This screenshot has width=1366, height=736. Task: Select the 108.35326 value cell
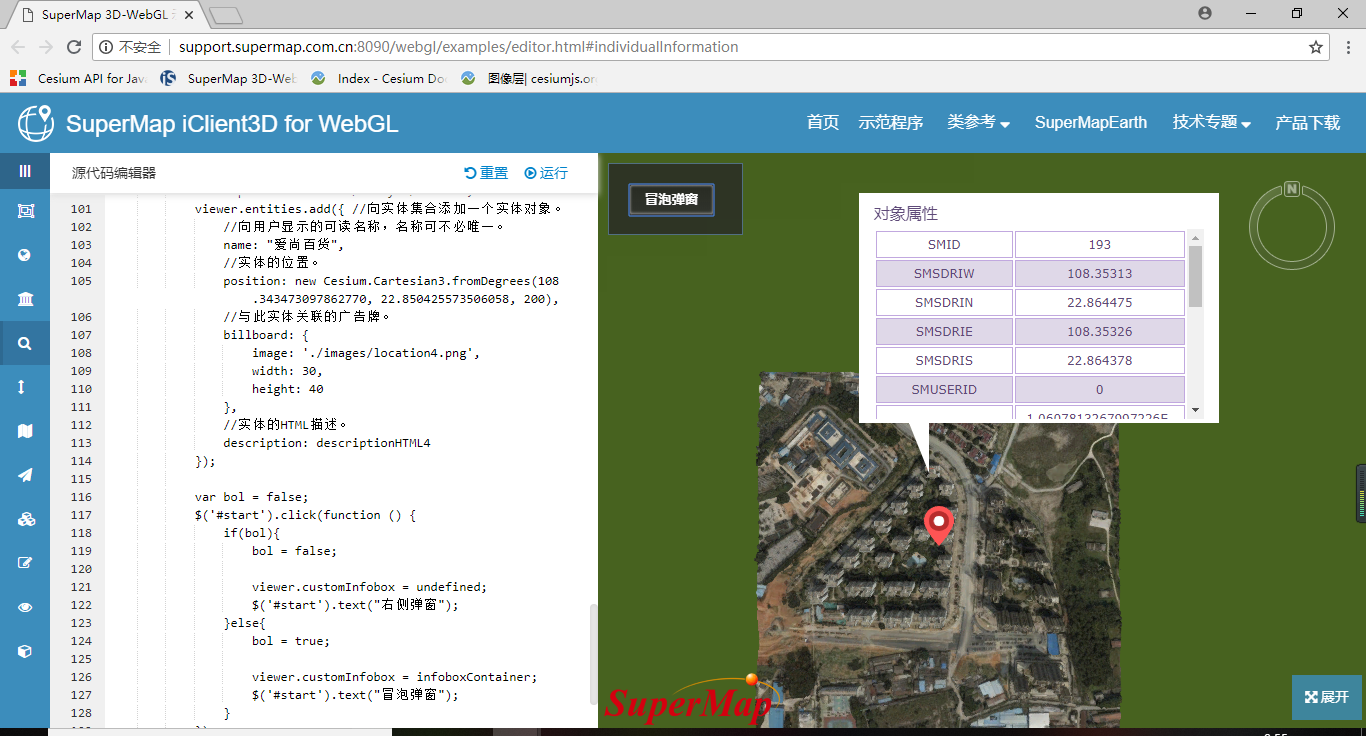coord(1100,332)
